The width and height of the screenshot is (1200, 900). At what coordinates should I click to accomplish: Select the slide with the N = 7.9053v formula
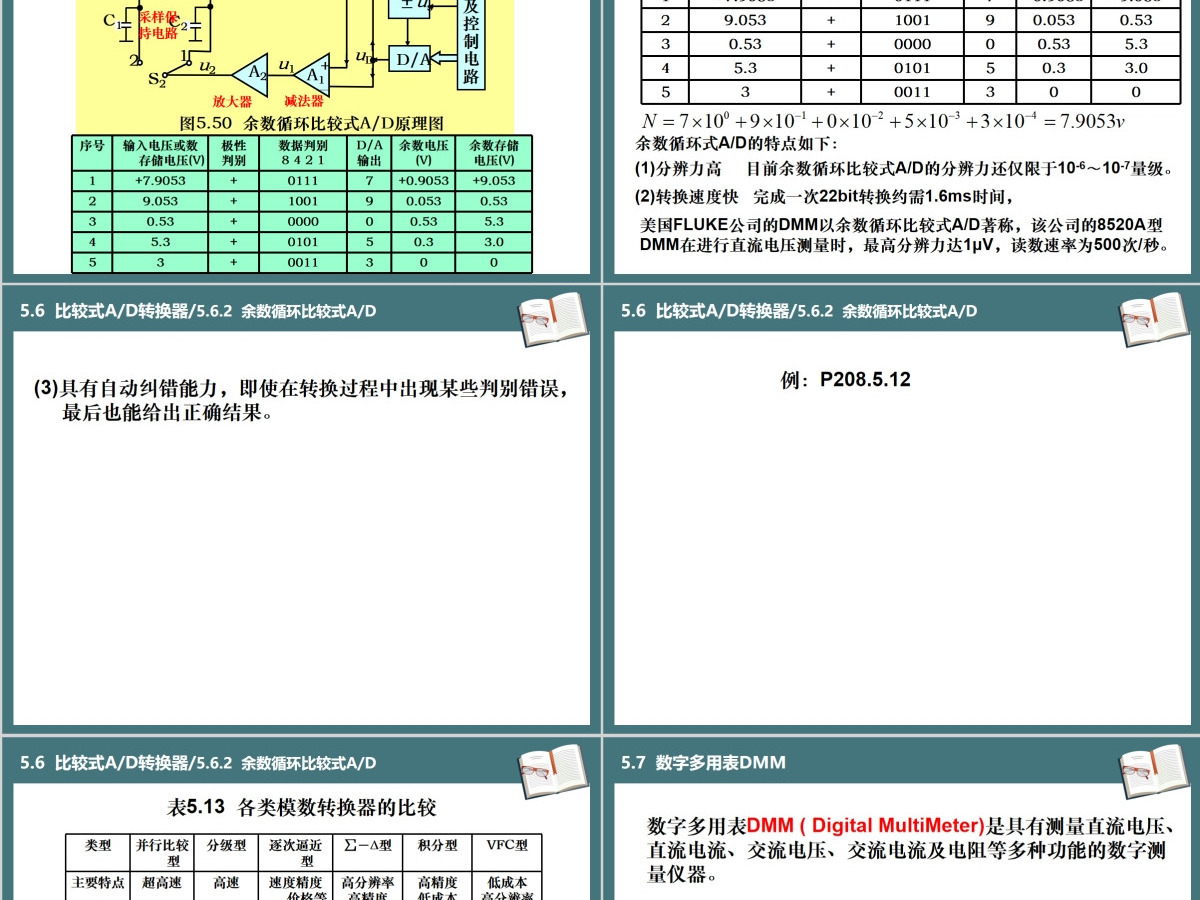tap(901, 139)
